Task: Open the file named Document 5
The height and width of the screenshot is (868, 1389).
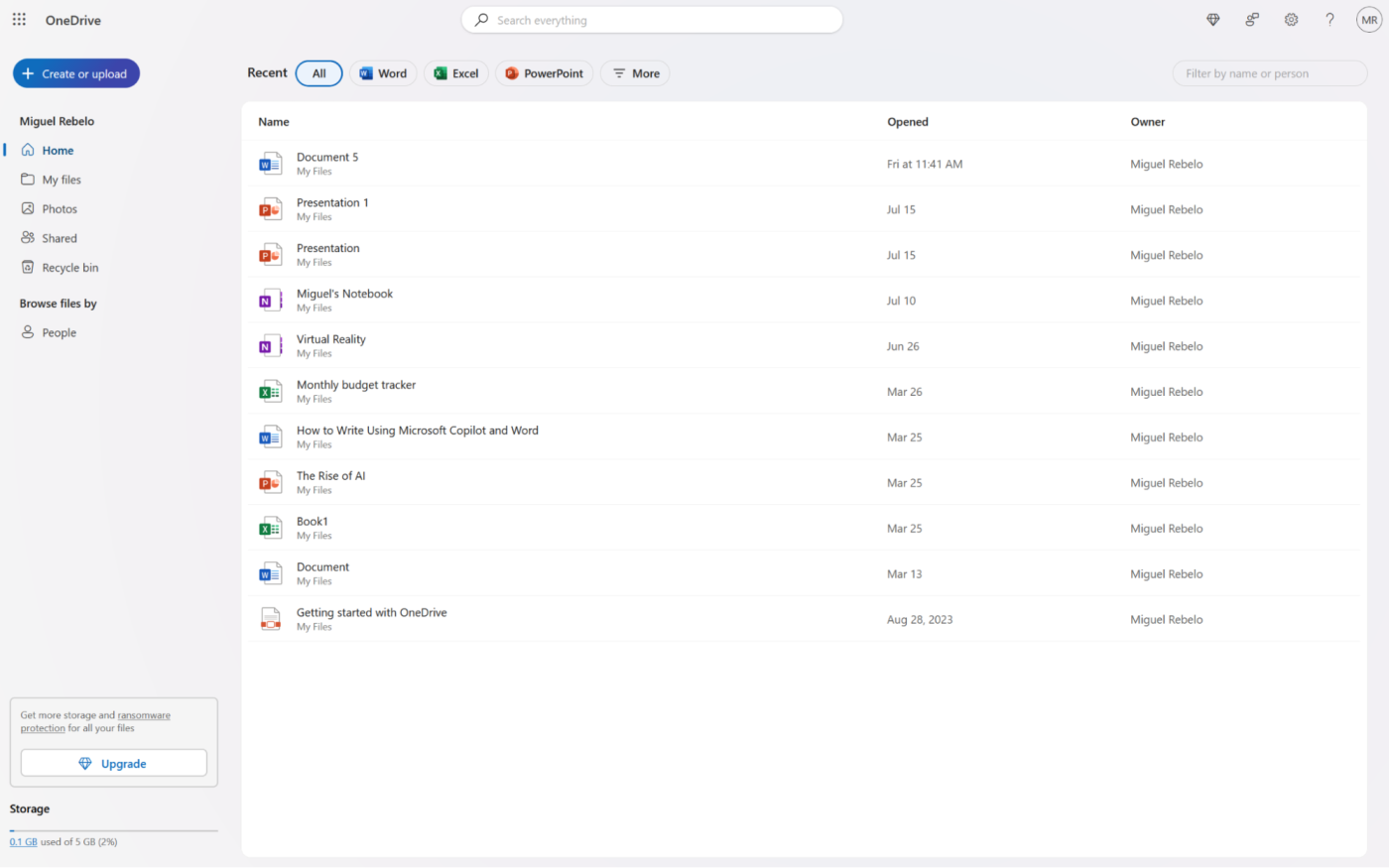Action: pyautogui.click(x=327, y=157)
